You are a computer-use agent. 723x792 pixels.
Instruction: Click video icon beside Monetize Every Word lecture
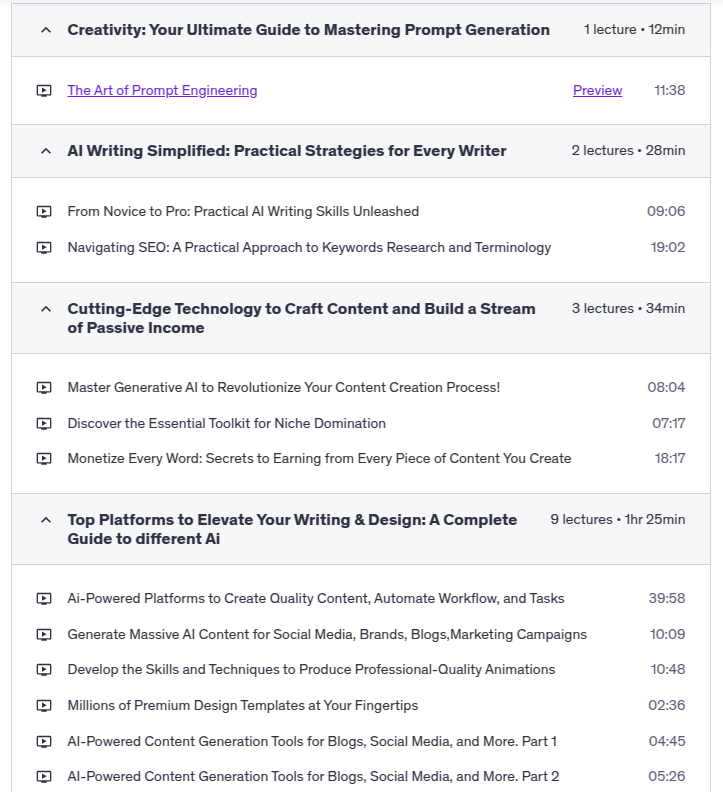coord(44,459)
